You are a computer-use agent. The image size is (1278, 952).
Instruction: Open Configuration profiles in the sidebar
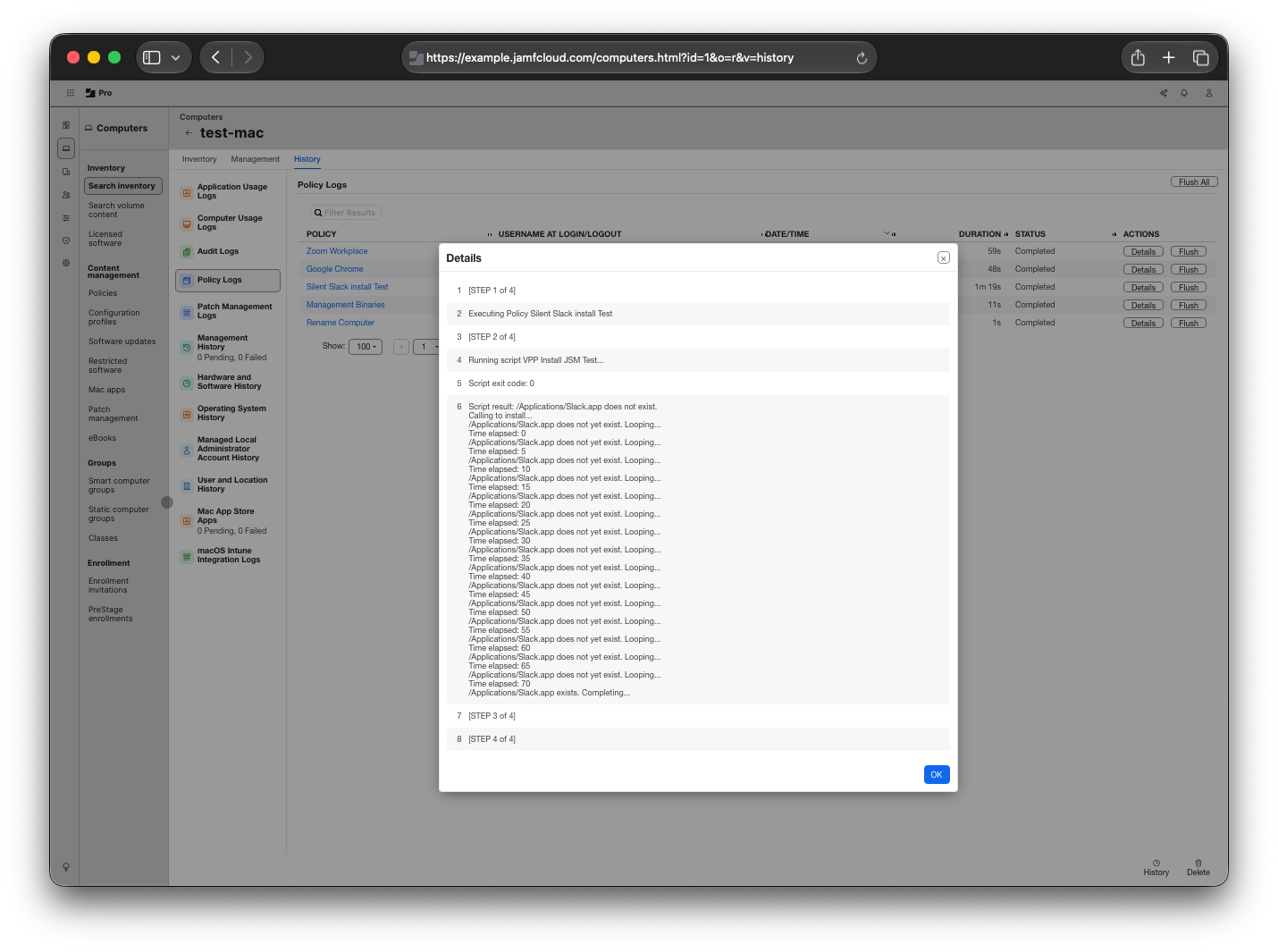click(114, 317)
